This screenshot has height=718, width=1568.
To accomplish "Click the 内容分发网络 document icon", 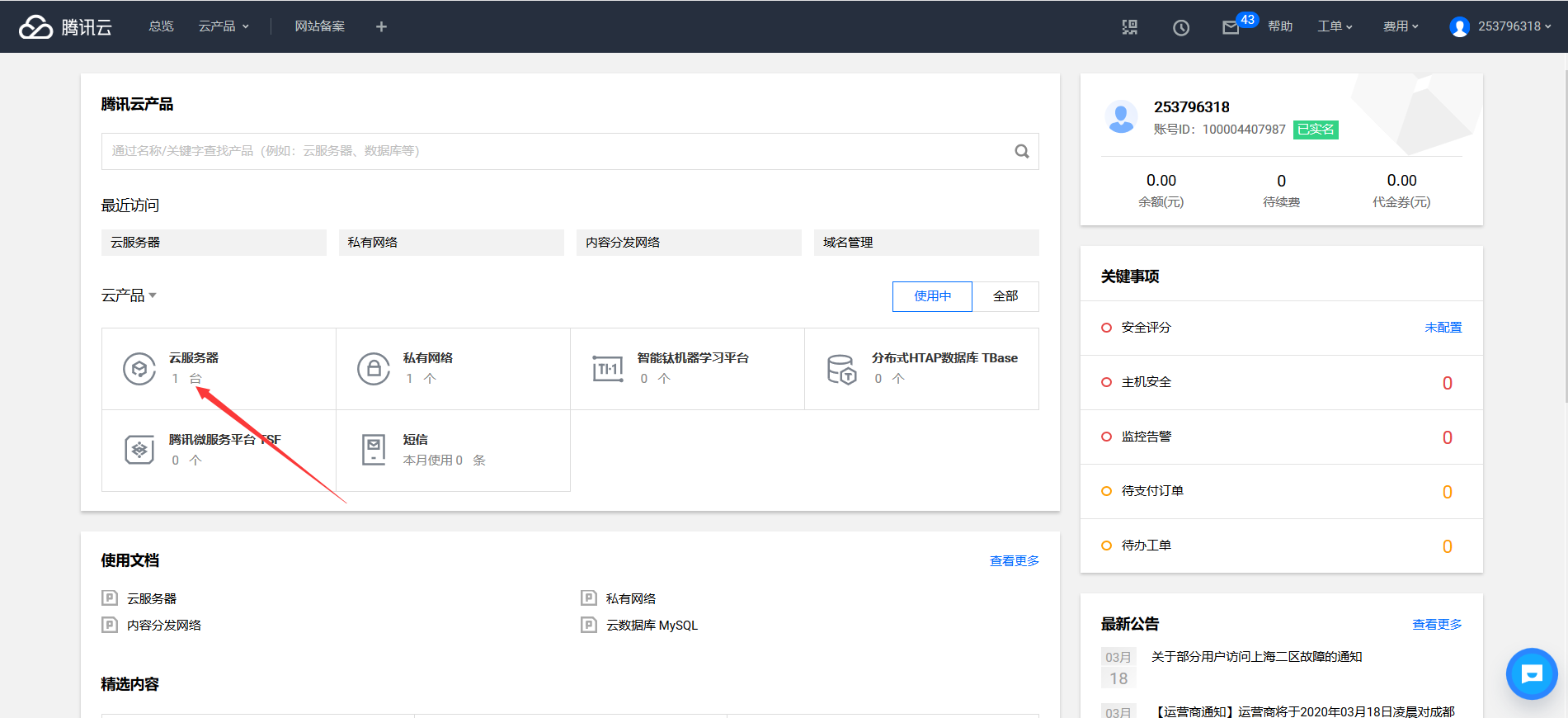I will (x=110, y=625).
